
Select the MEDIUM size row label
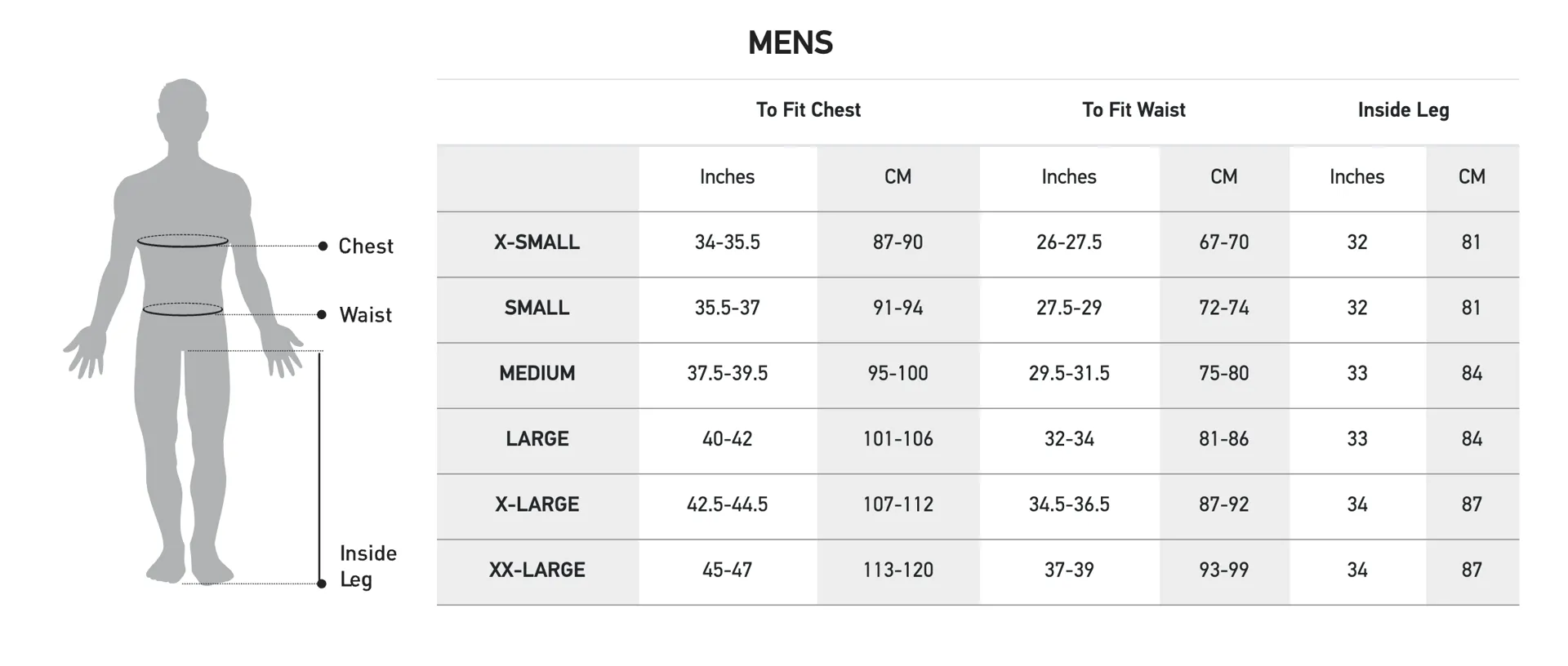tap(537, 373)
